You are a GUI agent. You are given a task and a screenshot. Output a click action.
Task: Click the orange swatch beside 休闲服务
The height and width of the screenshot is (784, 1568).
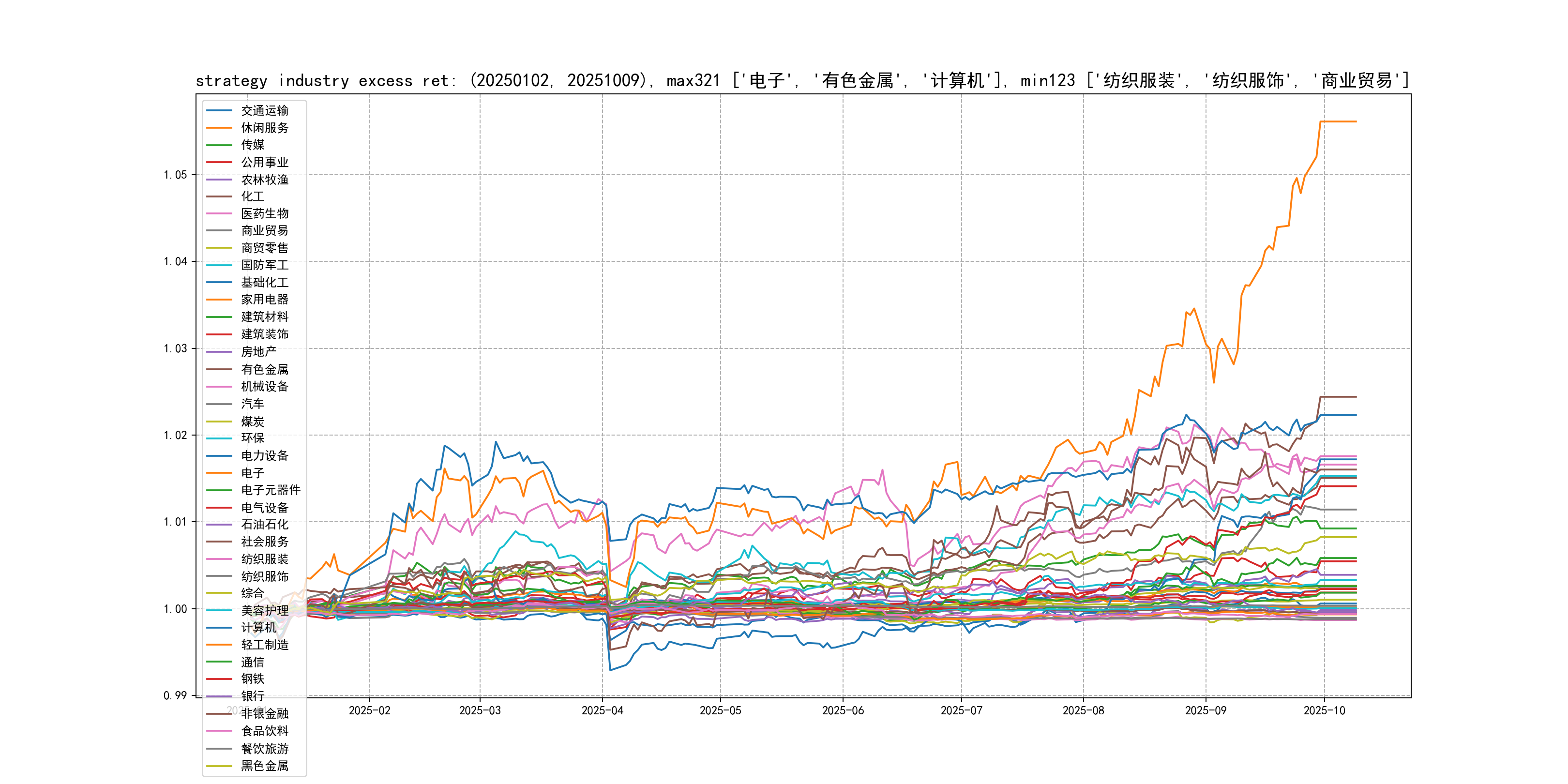tap(219, 128)
